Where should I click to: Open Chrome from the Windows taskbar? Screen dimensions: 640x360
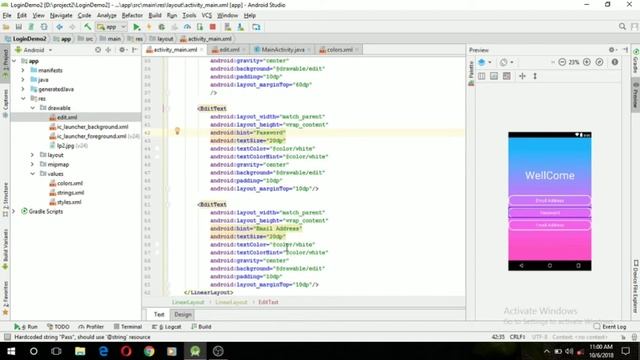149,351
